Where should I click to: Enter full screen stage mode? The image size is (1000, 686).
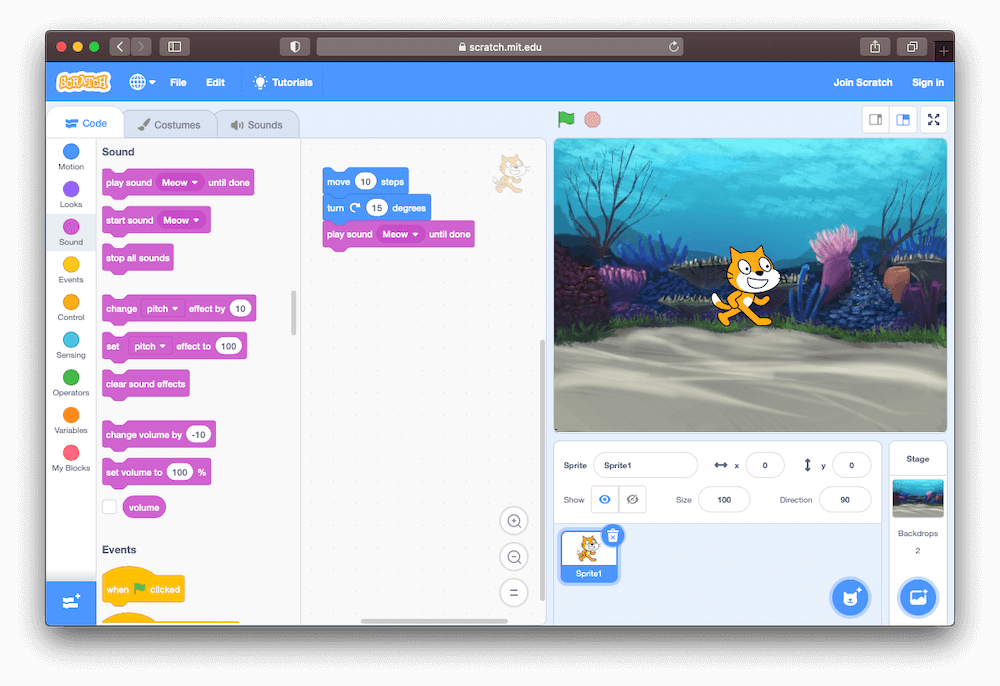[x=934, y=119]
